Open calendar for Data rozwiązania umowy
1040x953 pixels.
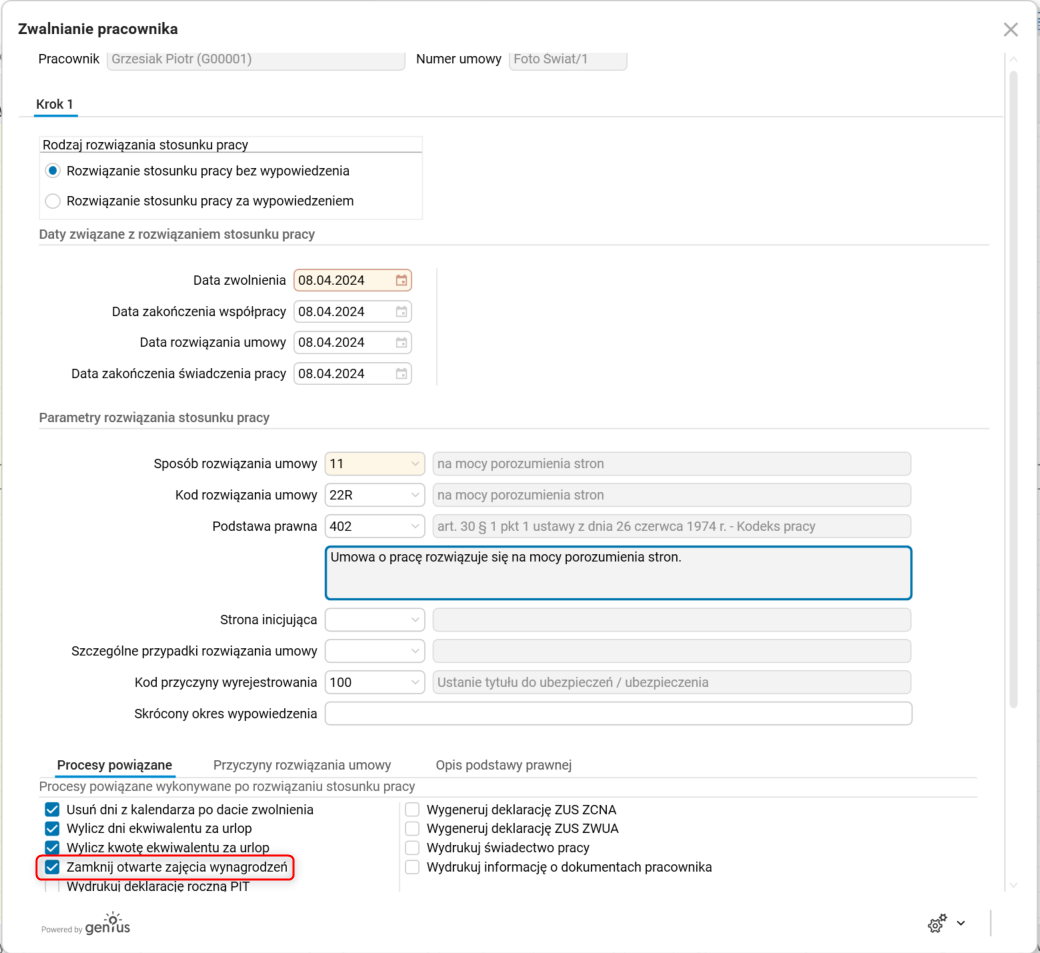[x=401, y=342]
